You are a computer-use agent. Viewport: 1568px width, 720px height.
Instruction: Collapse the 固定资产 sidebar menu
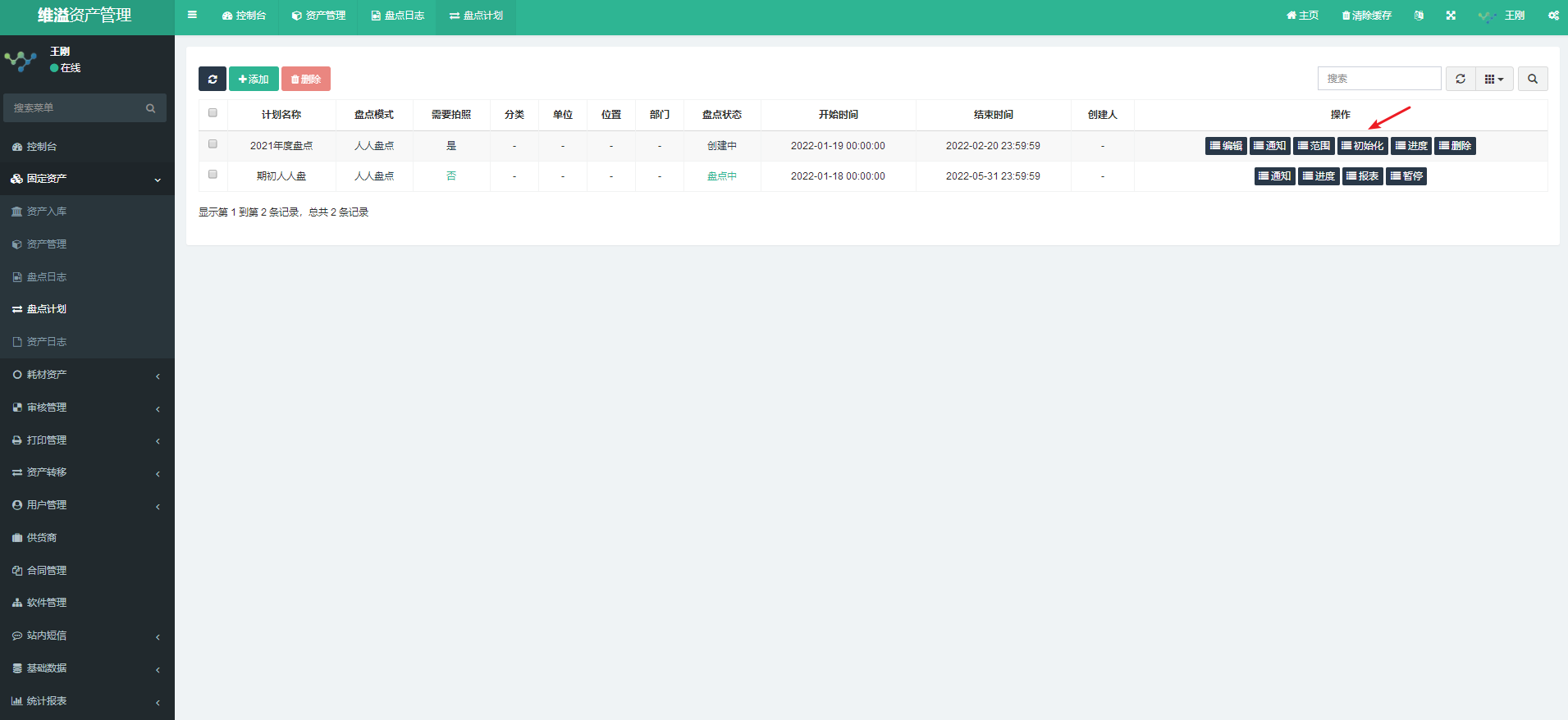87,179
